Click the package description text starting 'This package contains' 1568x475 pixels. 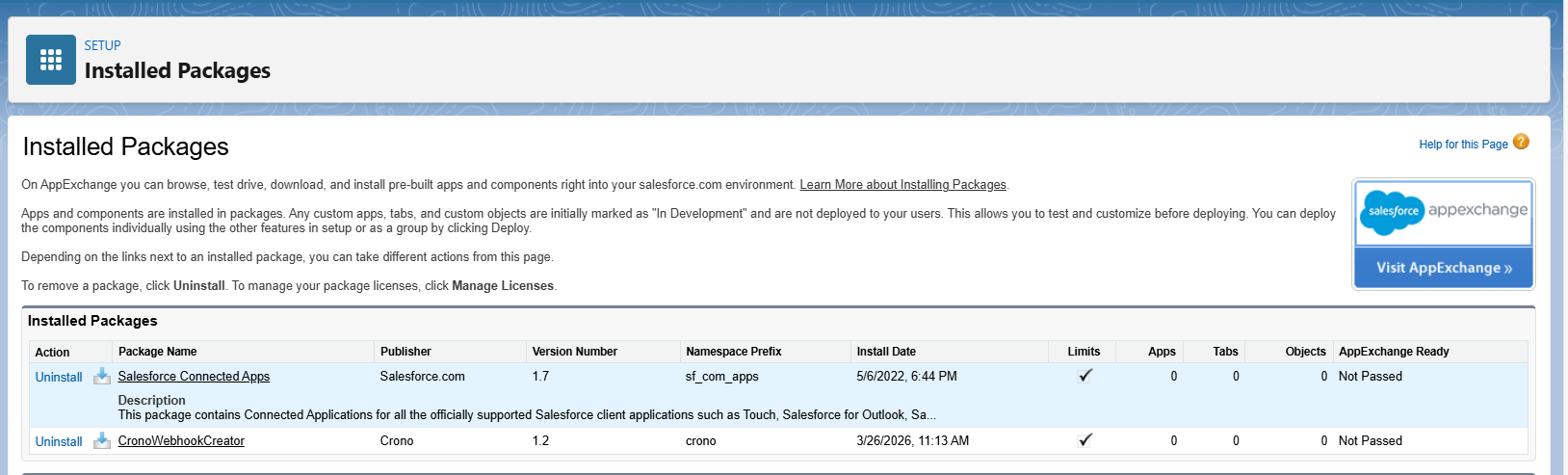pyautogui.click(x=527, y=415)
